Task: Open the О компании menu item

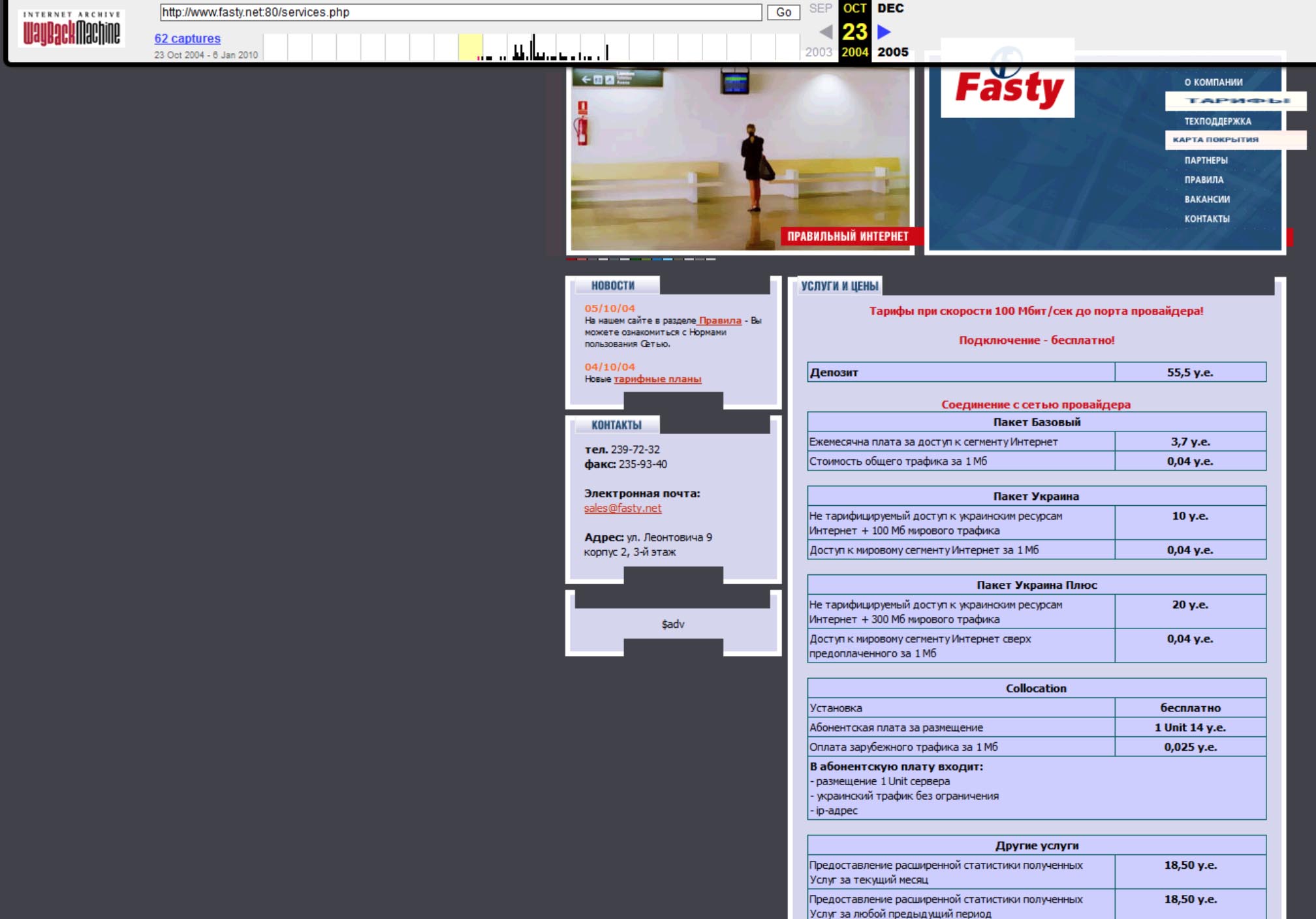Action: [x=1213, y=82]
